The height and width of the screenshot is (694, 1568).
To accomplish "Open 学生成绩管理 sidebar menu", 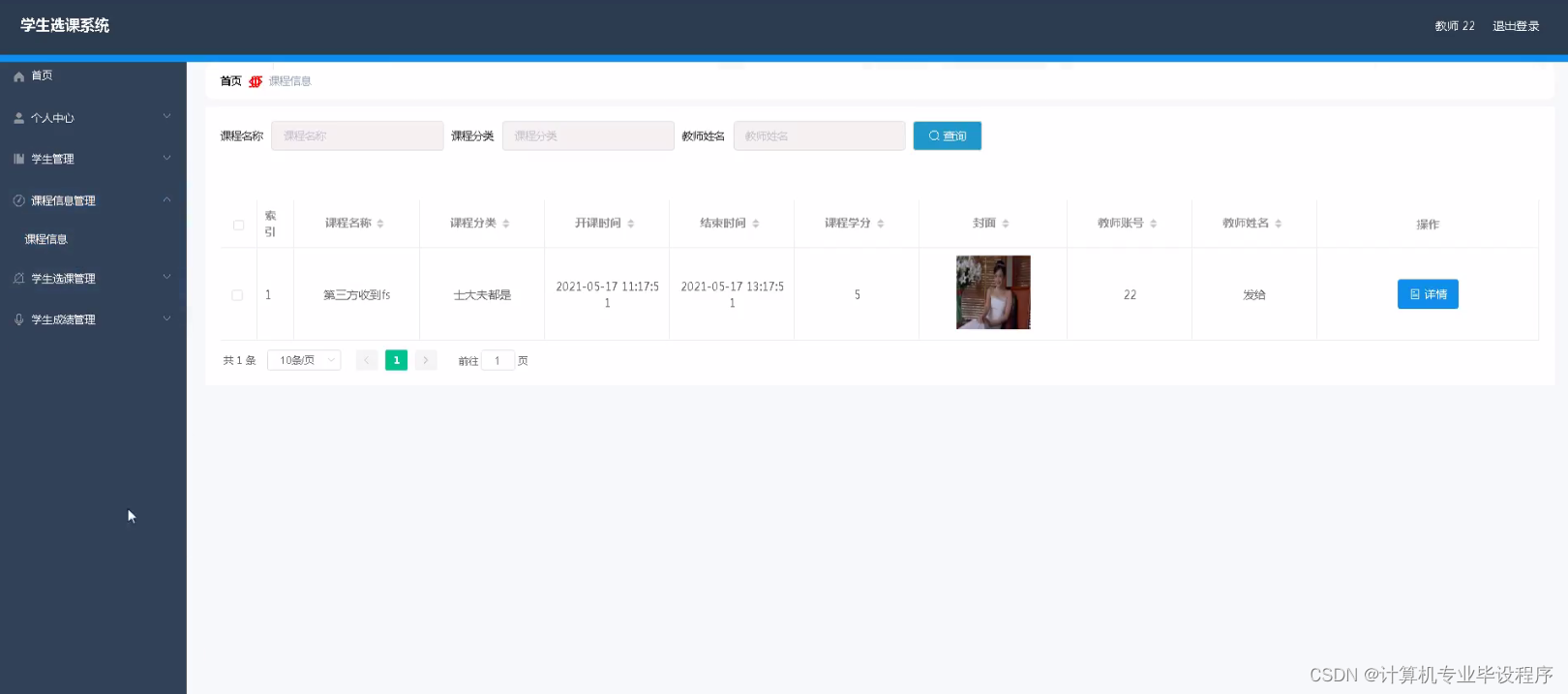I will pyautogui.click(x=93, y=319).
